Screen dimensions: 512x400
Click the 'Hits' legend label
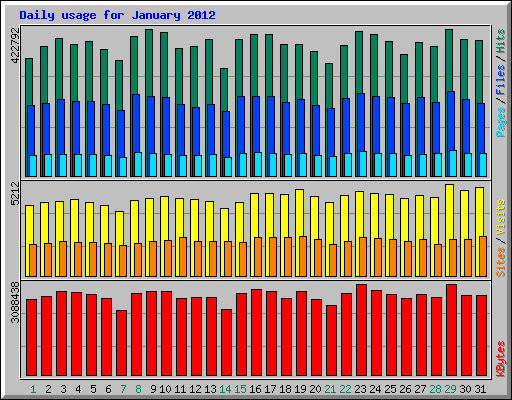click(x=501, y=41)
